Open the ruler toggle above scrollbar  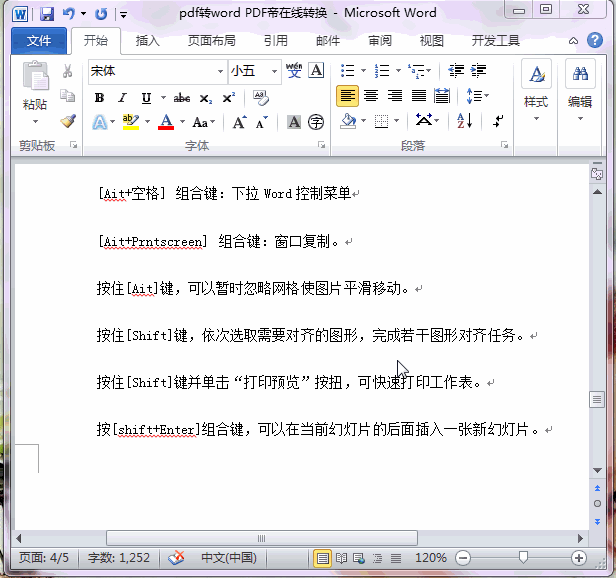(597, 173)
